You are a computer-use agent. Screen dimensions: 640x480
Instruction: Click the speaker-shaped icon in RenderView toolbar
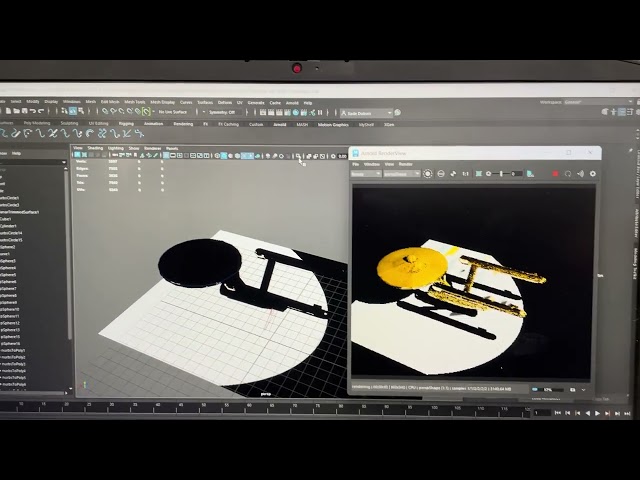click(x=580, y=174)
